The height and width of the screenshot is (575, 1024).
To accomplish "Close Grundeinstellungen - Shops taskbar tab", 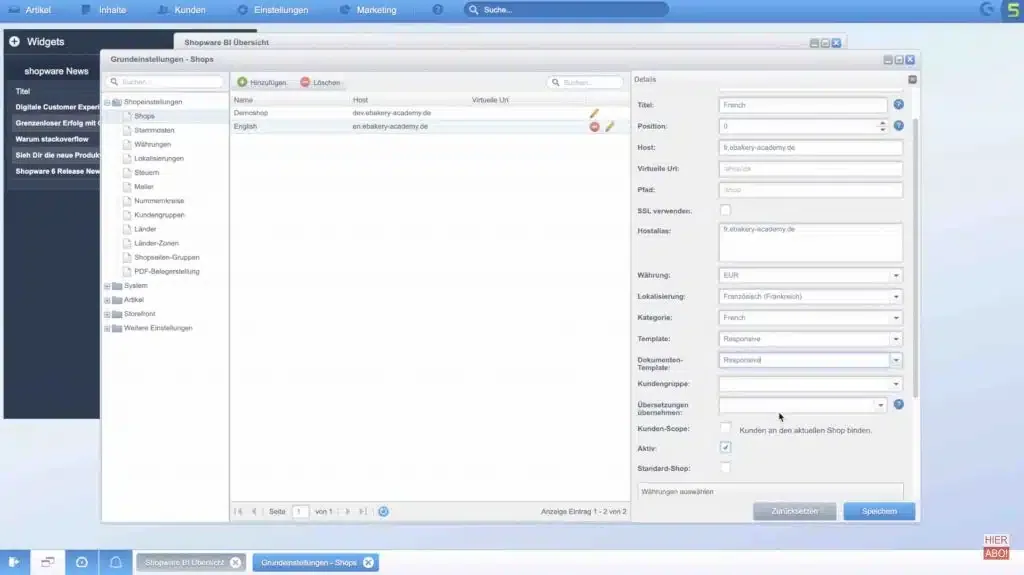I will coord(368,563).
